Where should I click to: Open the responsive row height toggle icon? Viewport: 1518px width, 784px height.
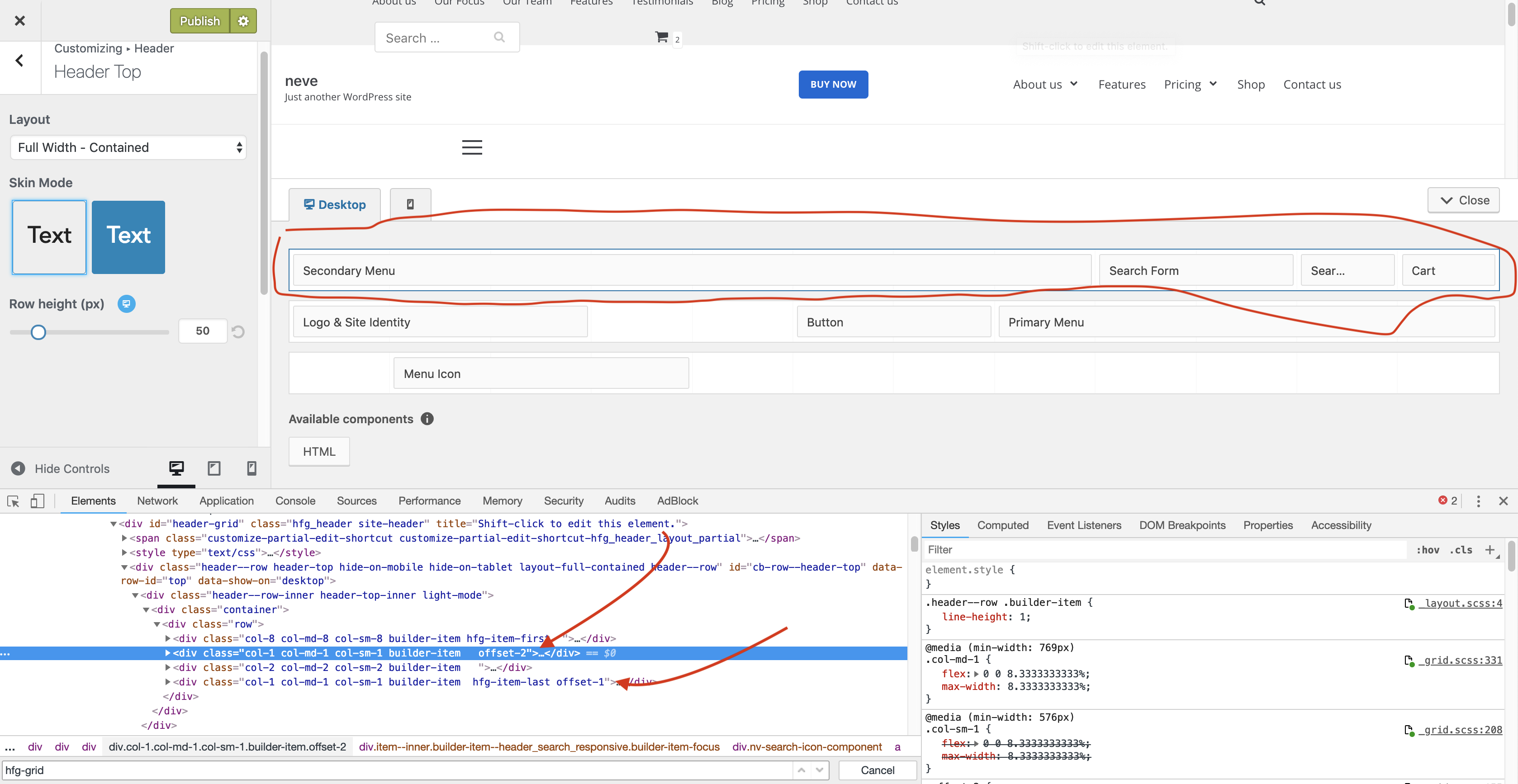127,304
